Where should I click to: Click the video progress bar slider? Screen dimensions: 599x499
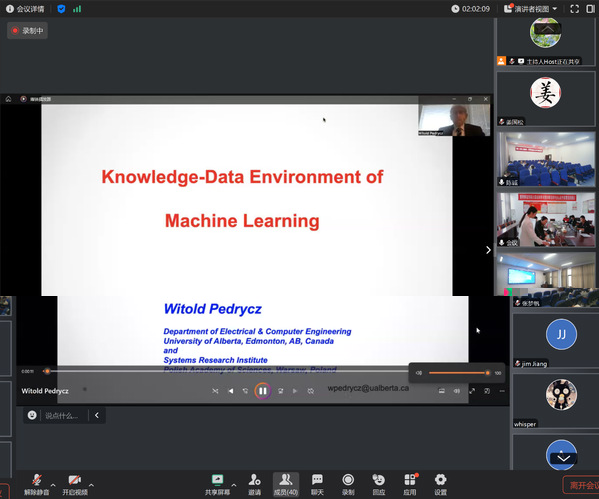tap(225, 371)
